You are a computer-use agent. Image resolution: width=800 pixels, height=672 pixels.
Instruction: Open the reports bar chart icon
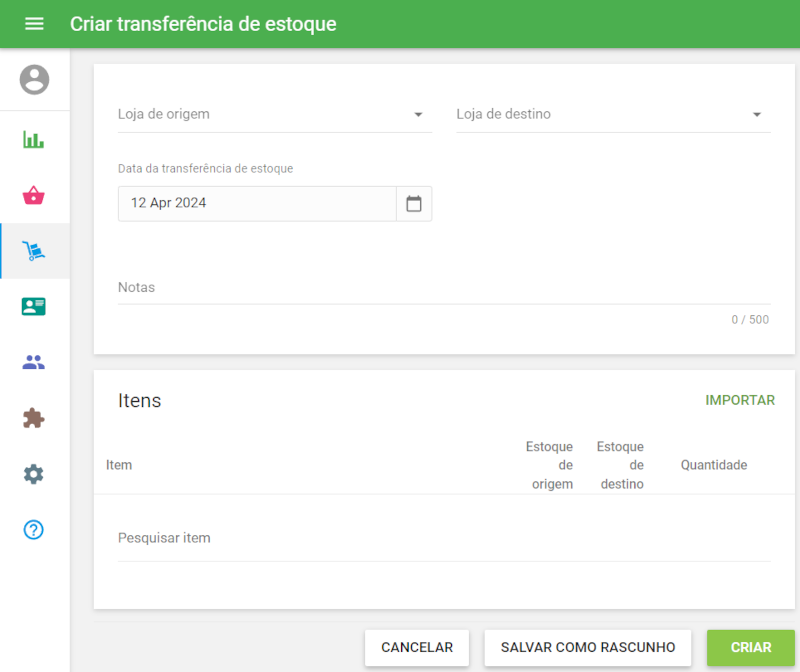[x=34, y=139]
